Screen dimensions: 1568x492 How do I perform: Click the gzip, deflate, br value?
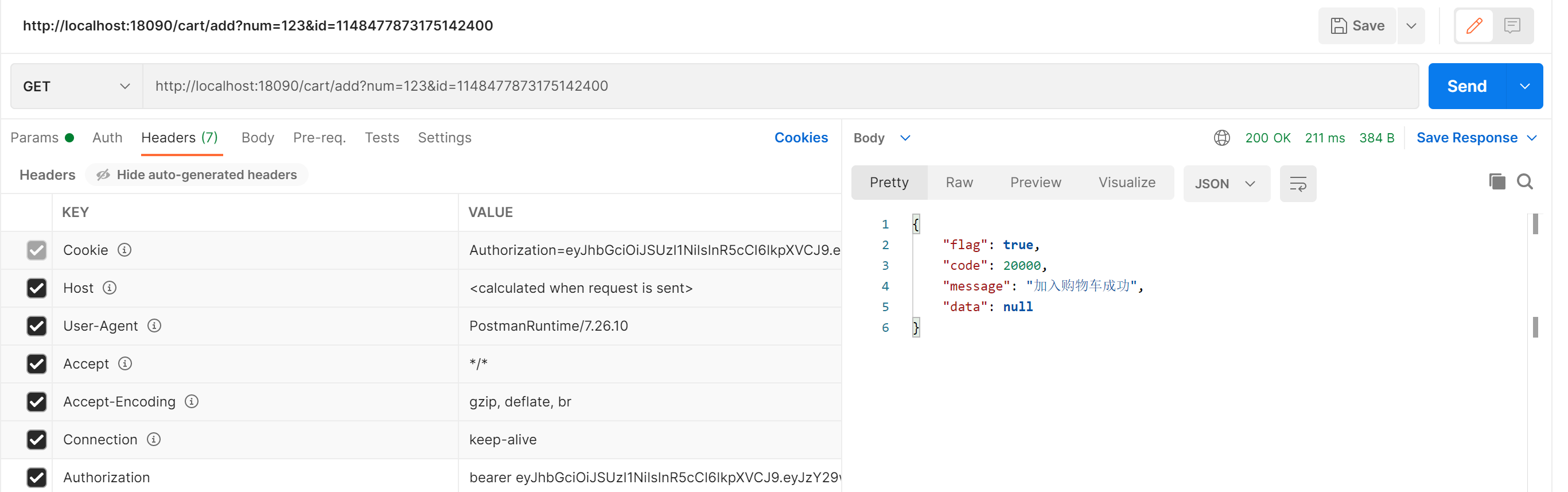pos(520,402)
